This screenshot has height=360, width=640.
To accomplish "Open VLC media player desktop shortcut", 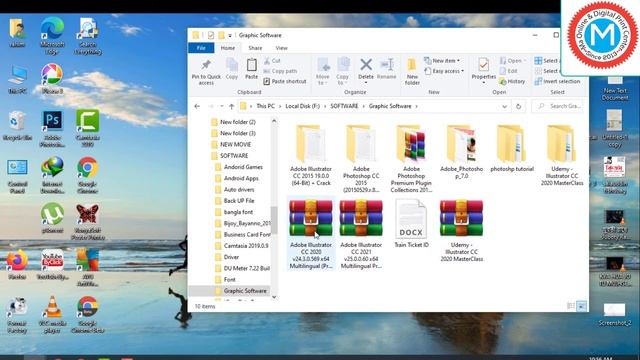I will tap(52, 314).
